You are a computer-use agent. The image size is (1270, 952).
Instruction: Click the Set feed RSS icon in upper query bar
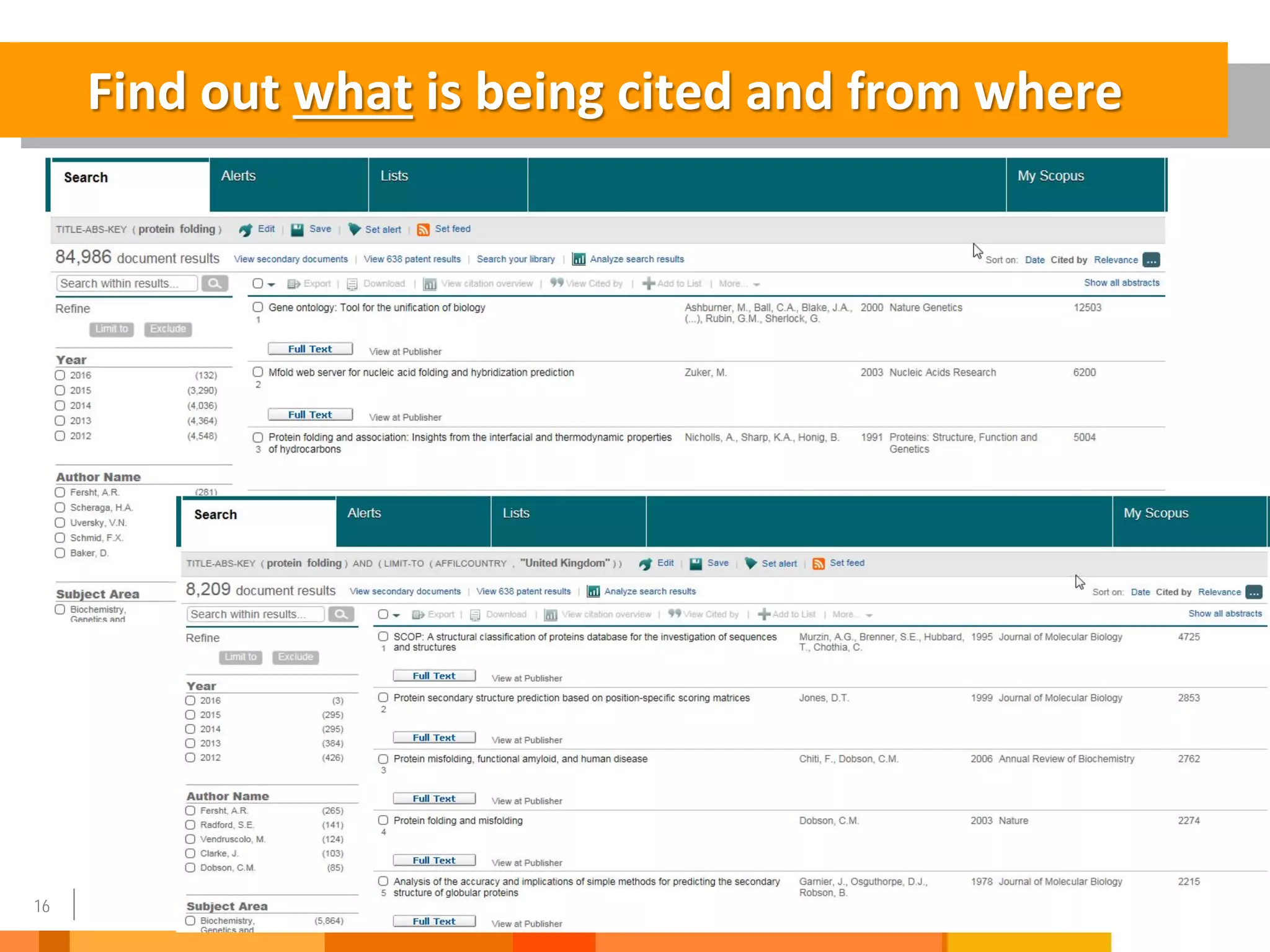423,230
